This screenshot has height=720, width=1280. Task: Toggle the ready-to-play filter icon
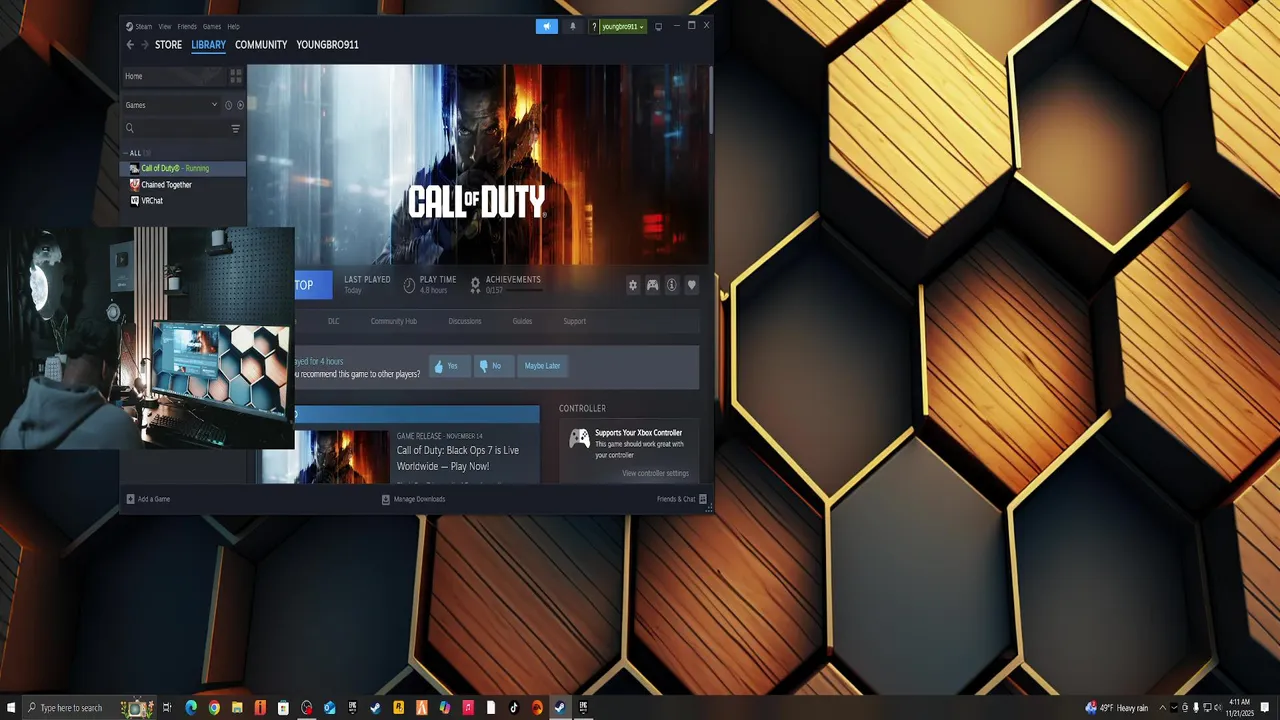pos(240,105)
